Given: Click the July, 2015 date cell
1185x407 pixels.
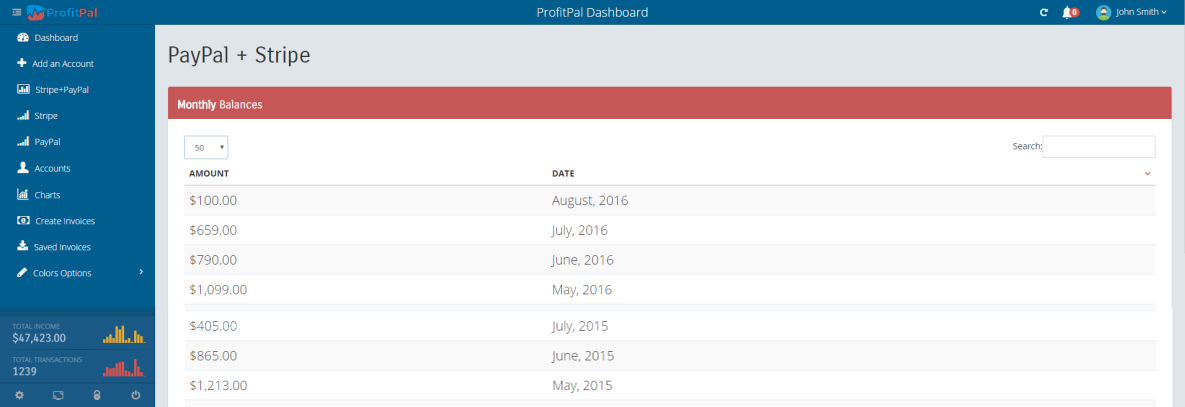Looking at the screenshot, I should [580, 326].
